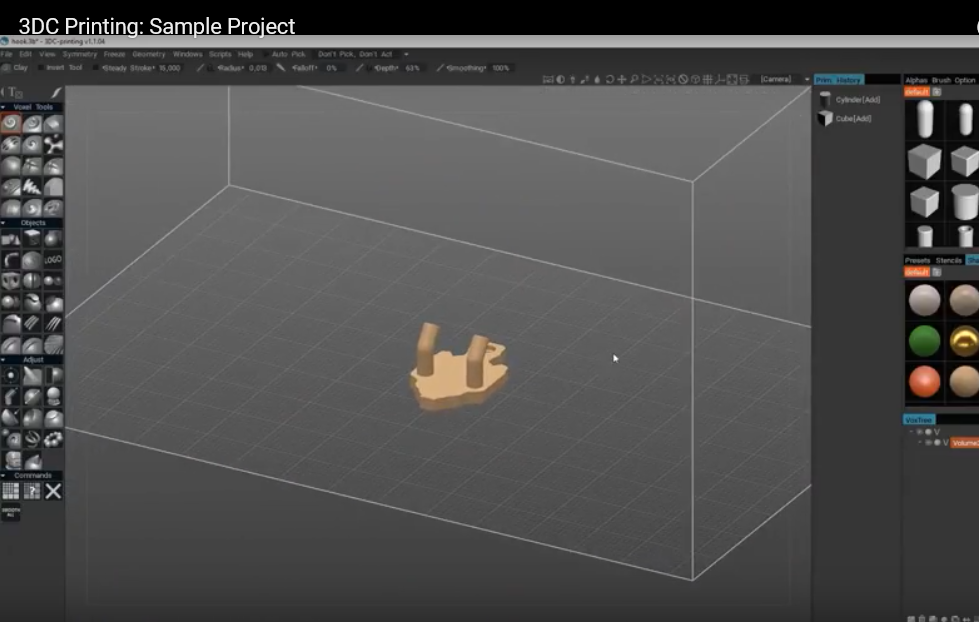Open the Alphas tab

coord(916,80)
